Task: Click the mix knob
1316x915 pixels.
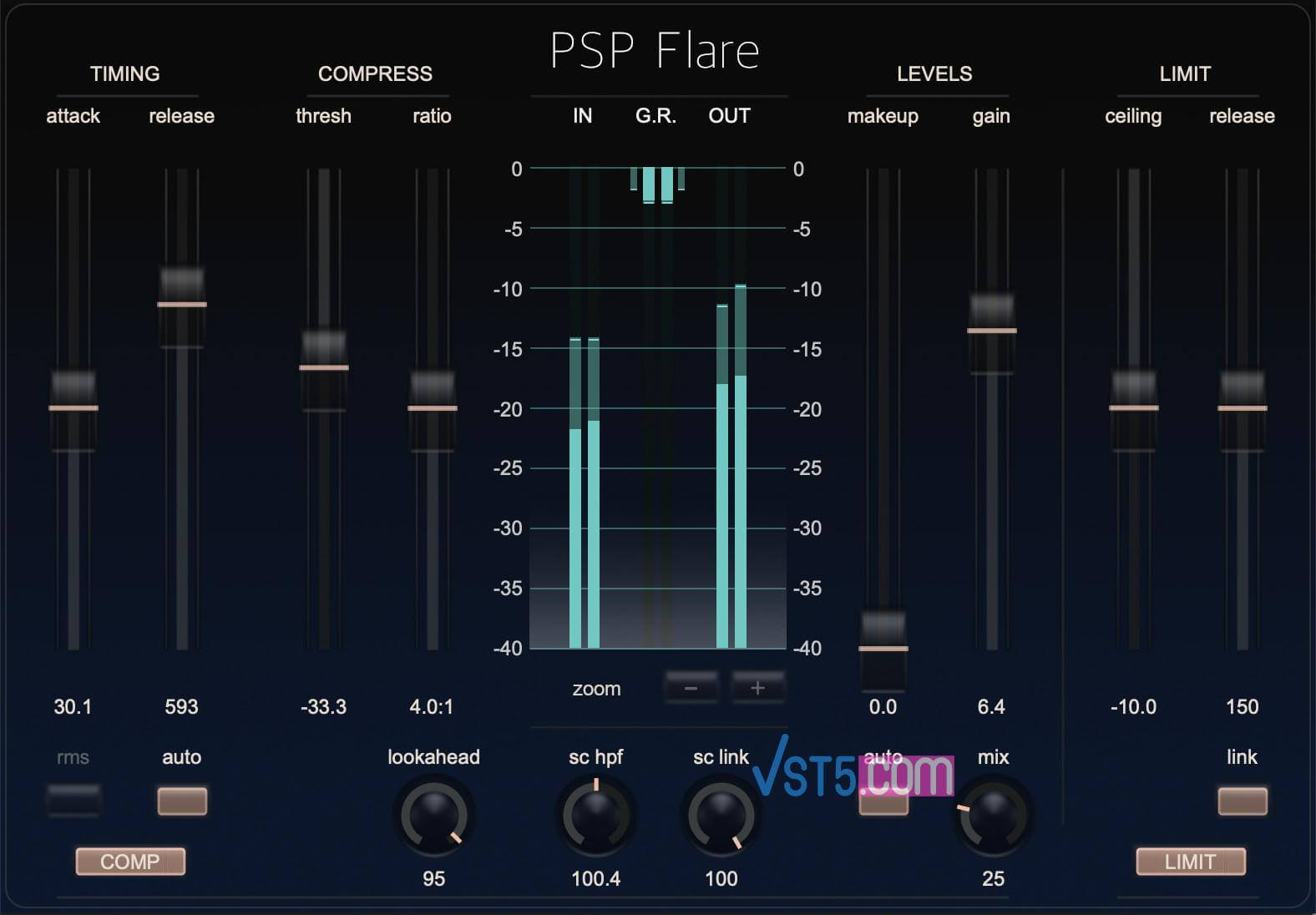Action: pyautogui.click(x=993, y=816)
